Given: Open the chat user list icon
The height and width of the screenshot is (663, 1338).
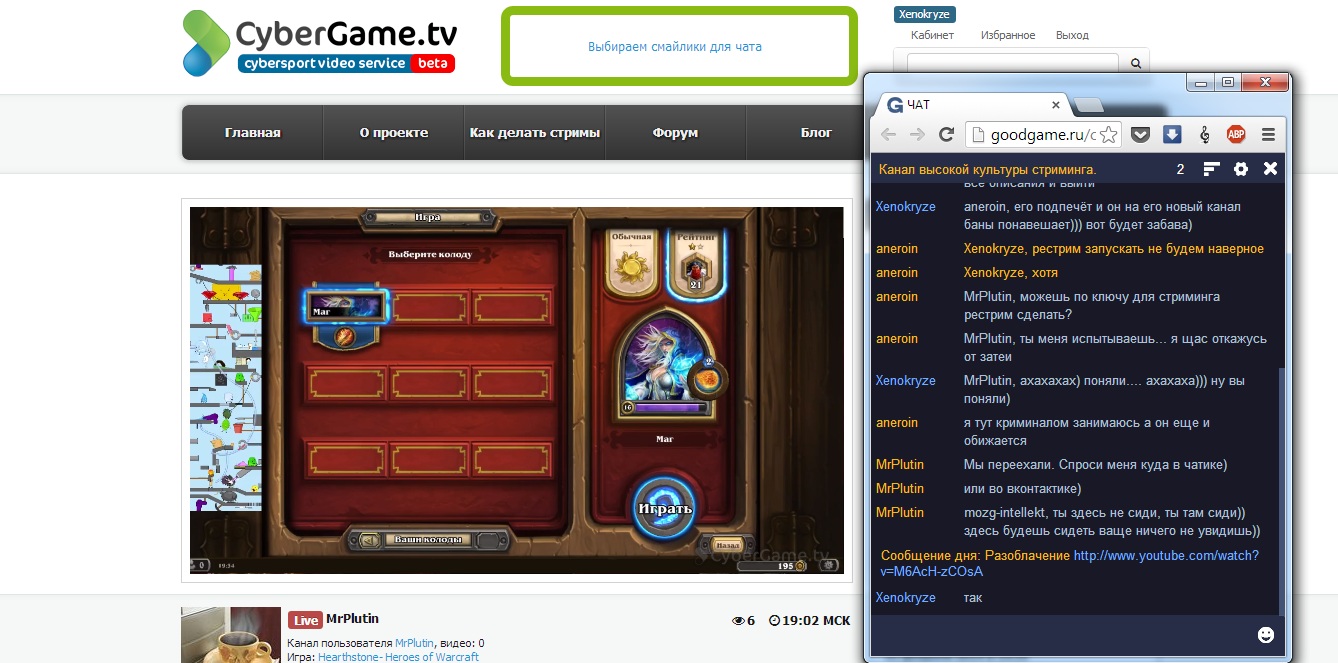Looking at the screenshot, I should click(1211, 169).
